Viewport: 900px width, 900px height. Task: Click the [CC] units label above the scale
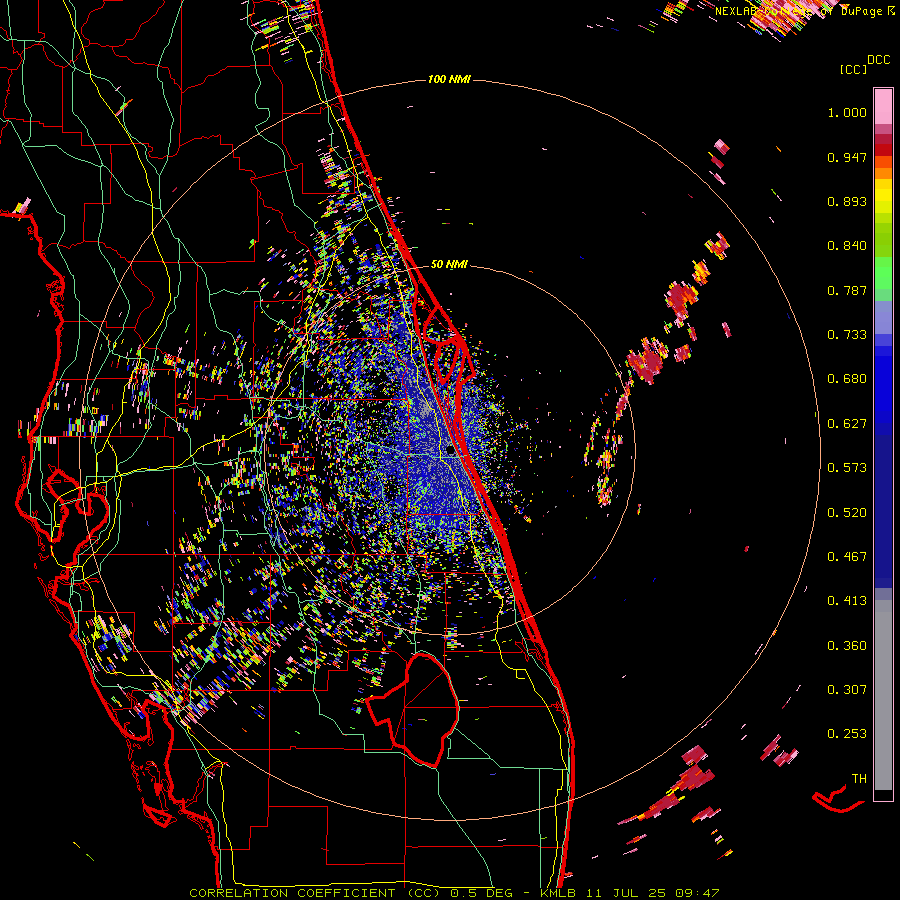pos(853,69)
